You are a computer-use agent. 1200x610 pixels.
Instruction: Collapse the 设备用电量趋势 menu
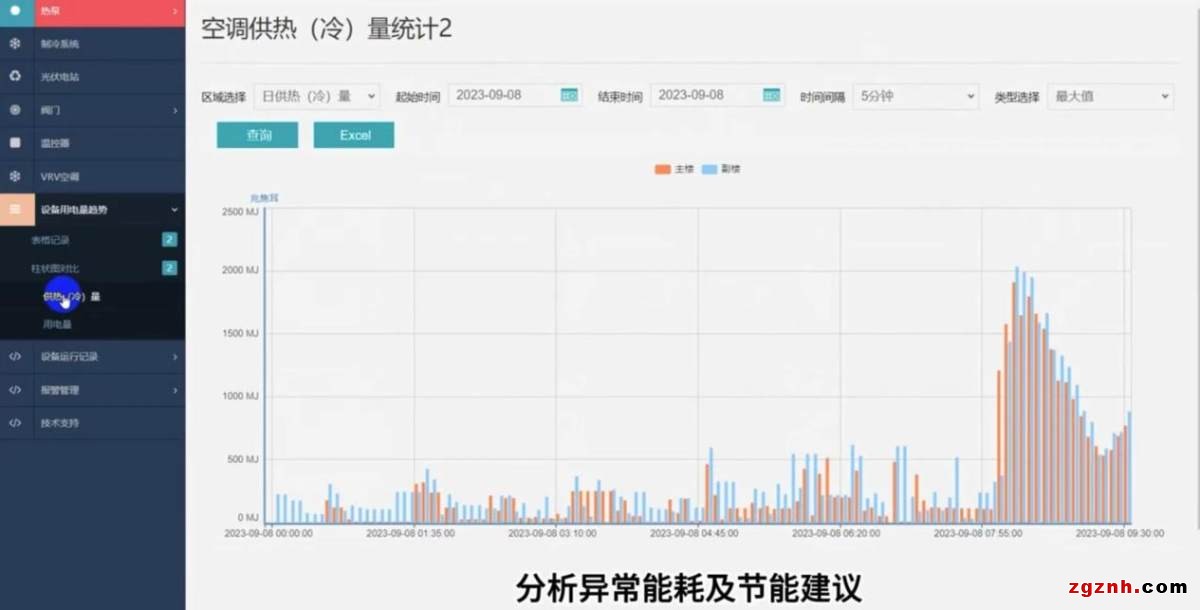tap(174, 210)
